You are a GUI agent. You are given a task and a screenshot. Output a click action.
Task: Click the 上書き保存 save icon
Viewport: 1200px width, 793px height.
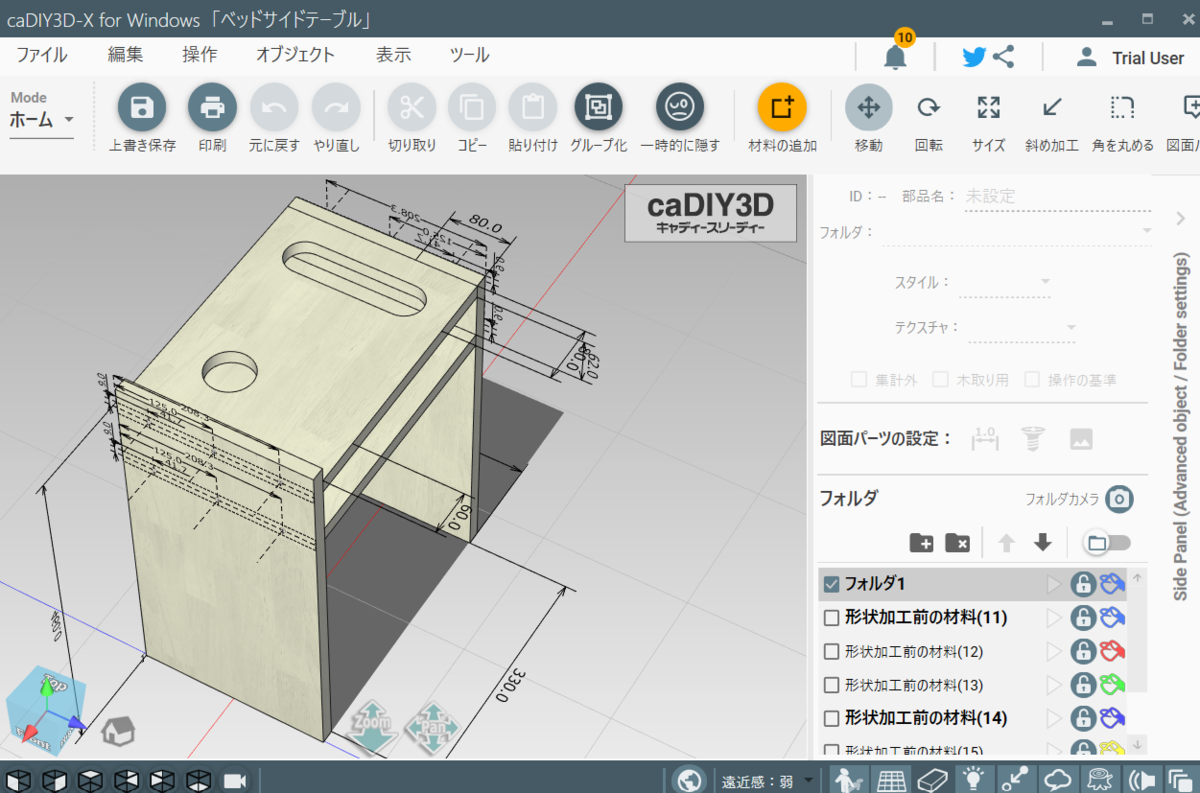142,107
